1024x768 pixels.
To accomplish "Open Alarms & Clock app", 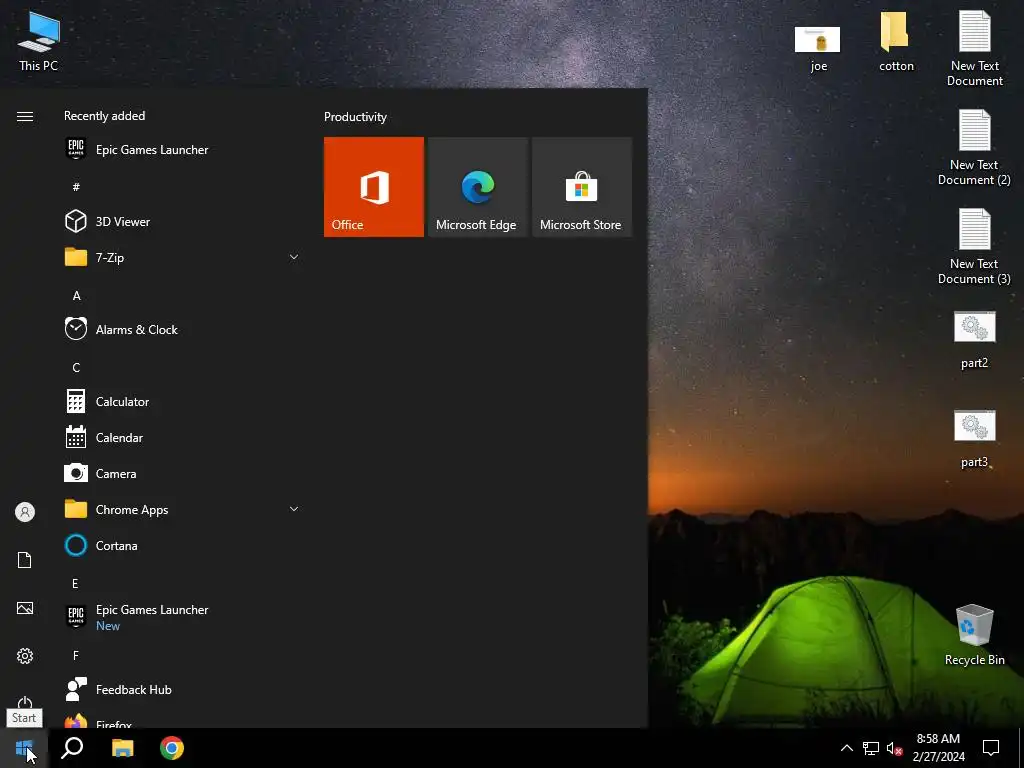I will 183,329.
